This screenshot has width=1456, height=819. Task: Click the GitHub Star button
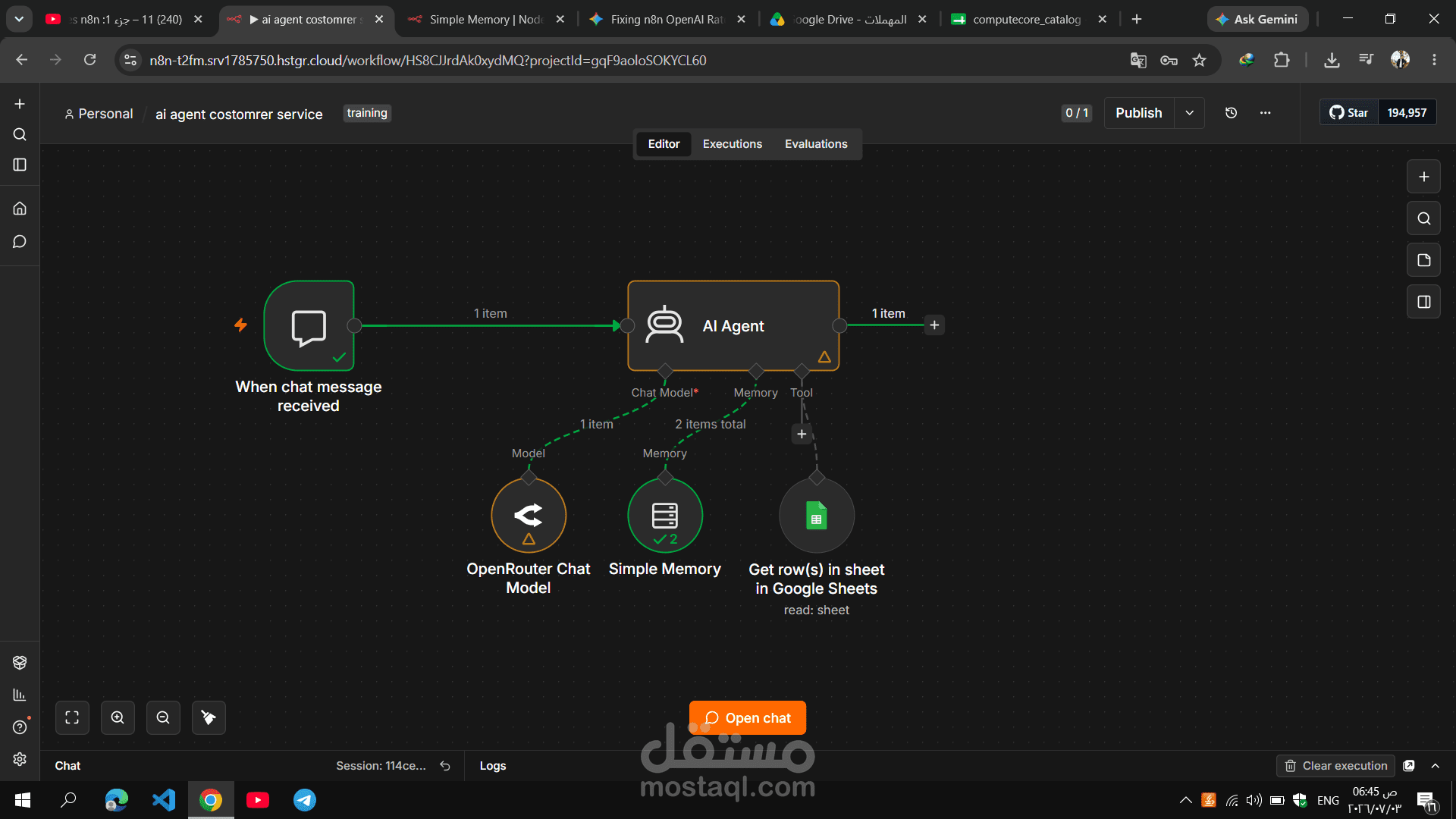1349,113
